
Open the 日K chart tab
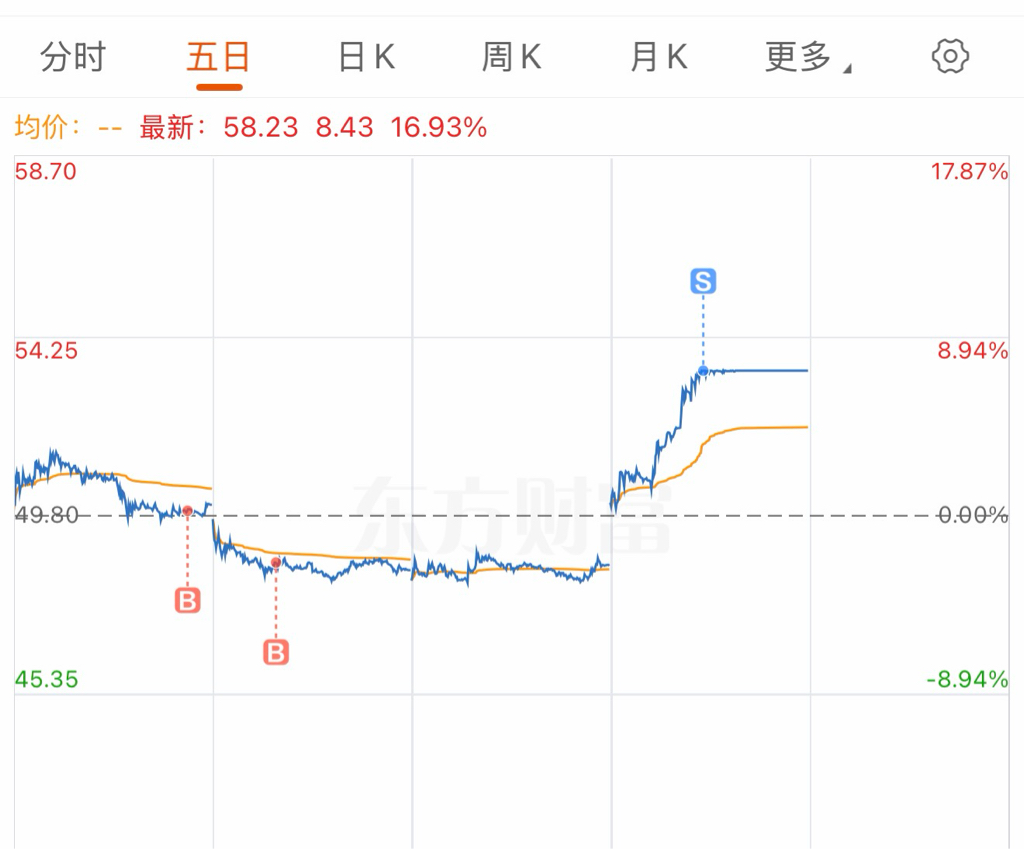pos(366,57)
